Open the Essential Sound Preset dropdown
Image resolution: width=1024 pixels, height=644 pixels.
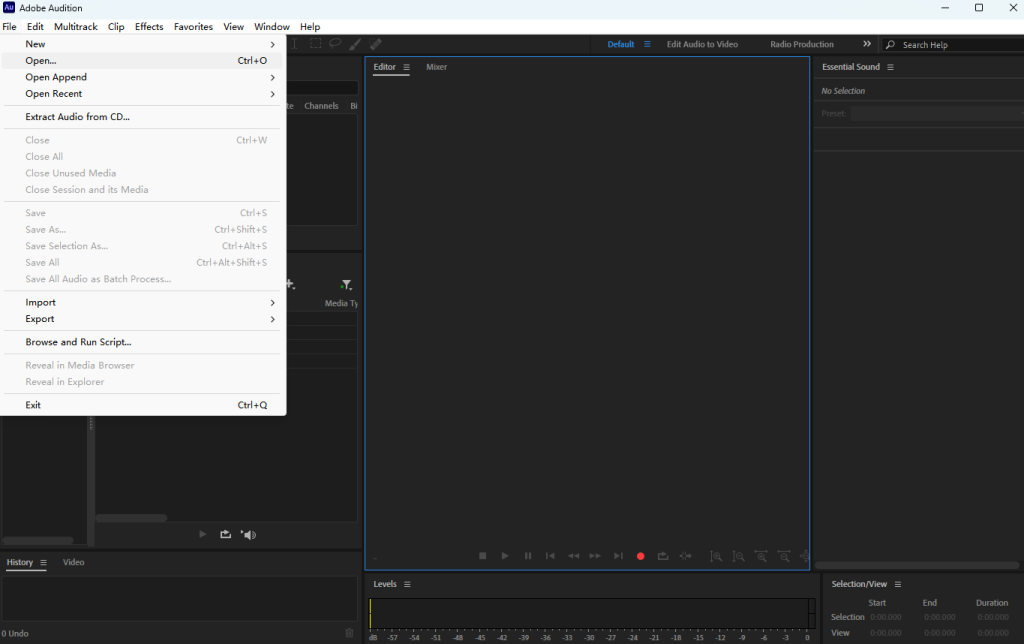pos(937,114)
